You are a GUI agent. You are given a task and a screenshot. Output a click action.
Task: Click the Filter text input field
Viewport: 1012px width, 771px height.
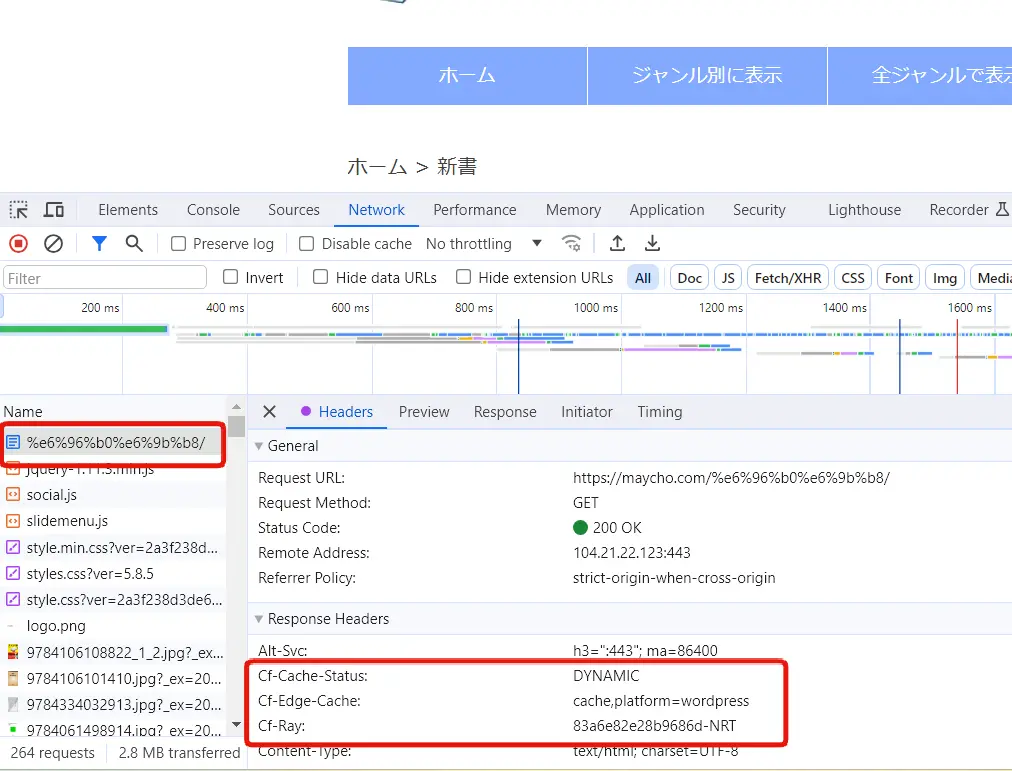(105, 278)
